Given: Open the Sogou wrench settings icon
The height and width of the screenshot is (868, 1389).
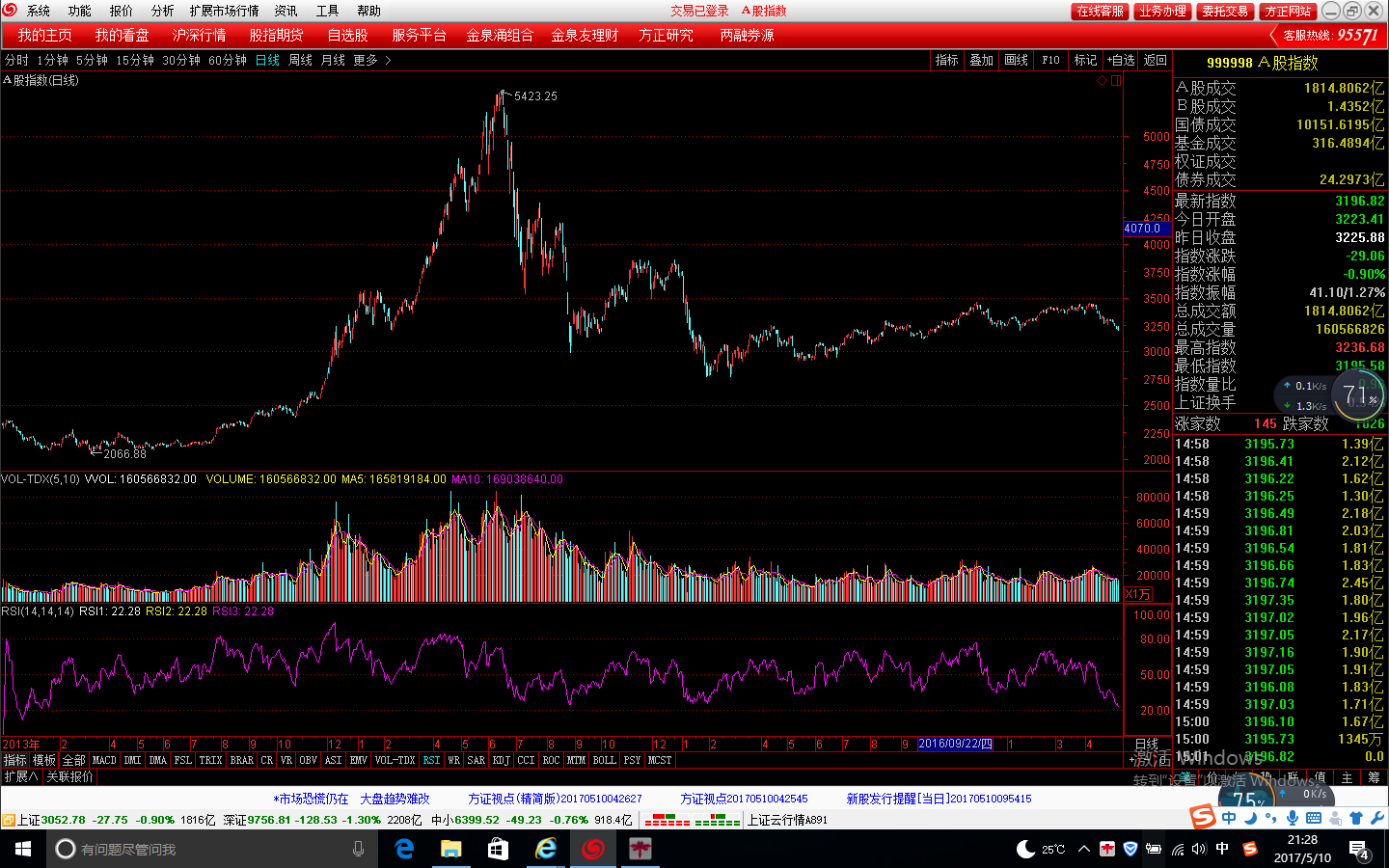Looking at the screenshot, I should 1377,818.
